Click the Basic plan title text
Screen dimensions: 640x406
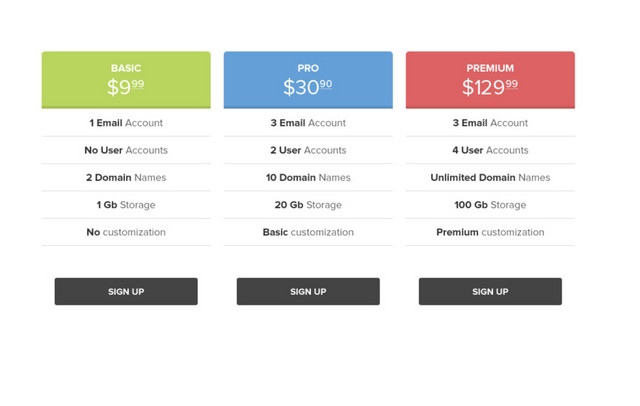126,68
